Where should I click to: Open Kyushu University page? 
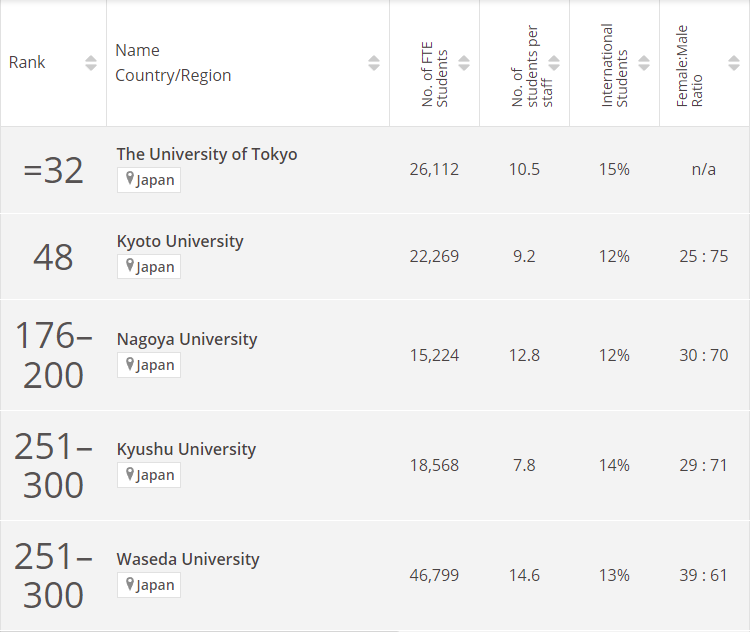coord(186,449)
